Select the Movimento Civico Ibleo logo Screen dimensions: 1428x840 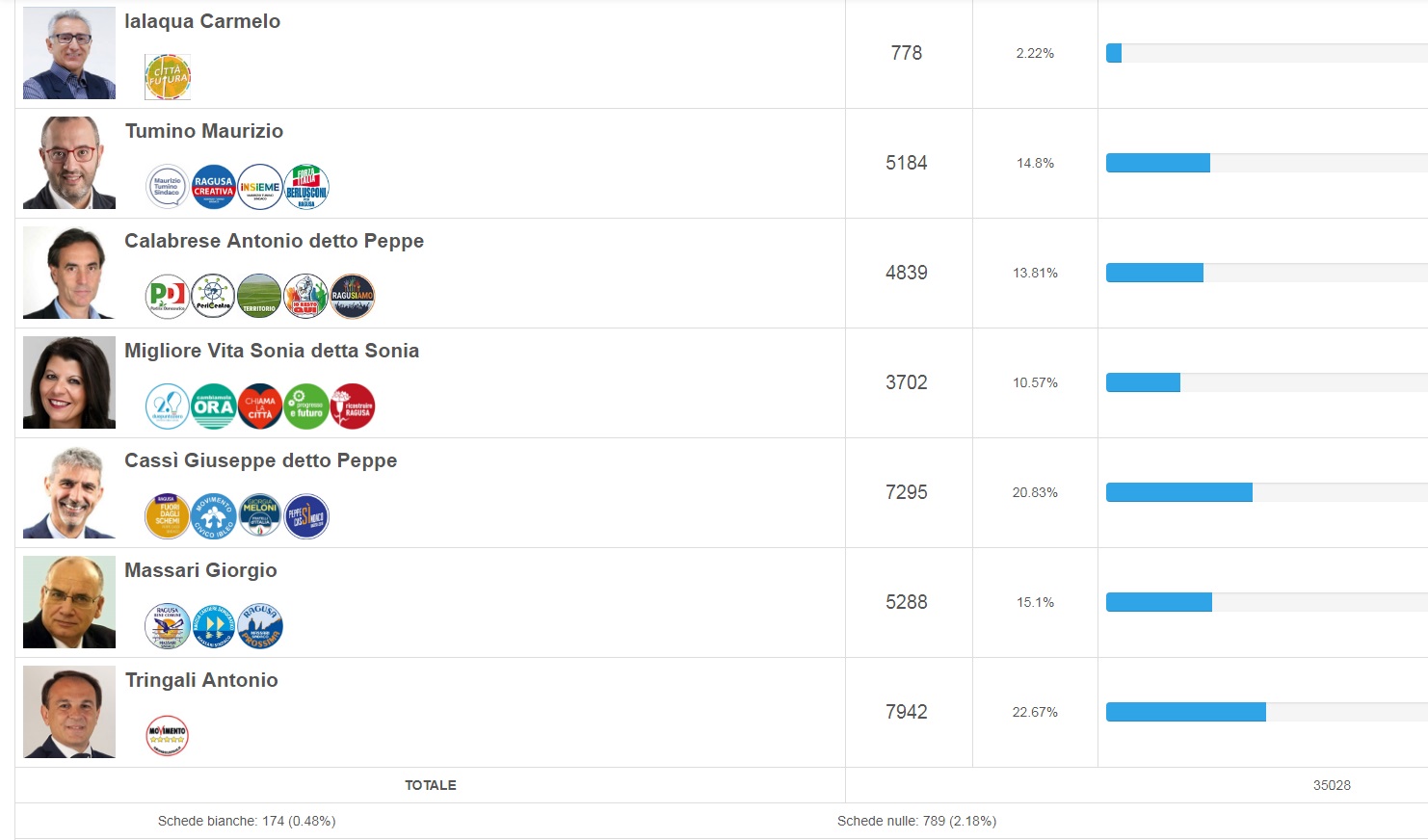[213, 516]
